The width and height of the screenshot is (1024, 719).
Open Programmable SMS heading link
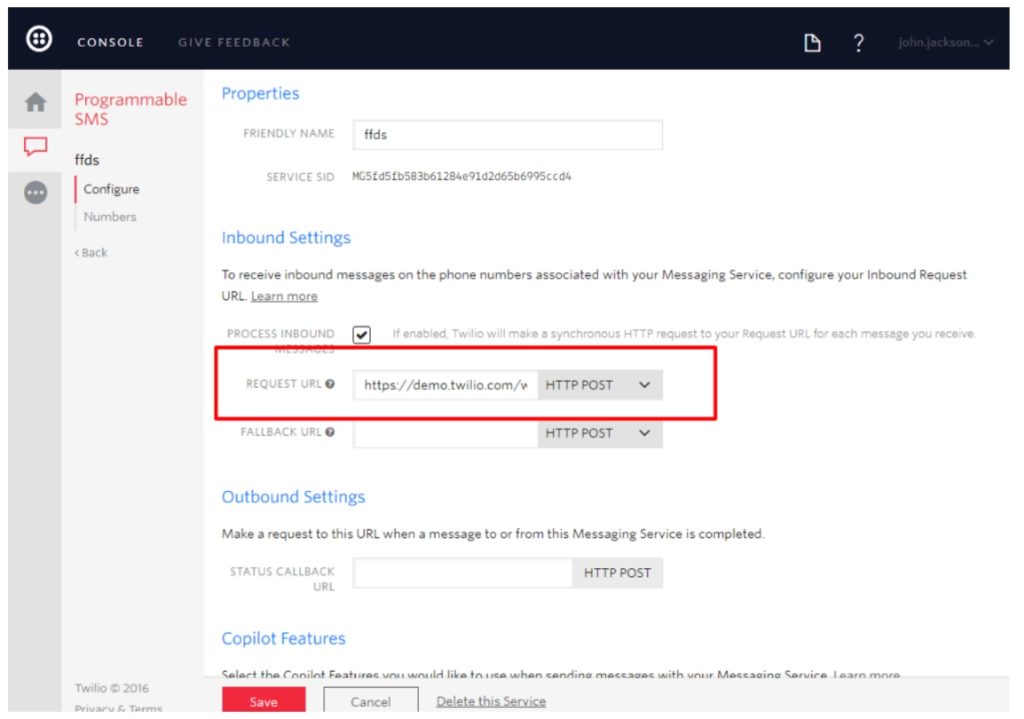131,109
